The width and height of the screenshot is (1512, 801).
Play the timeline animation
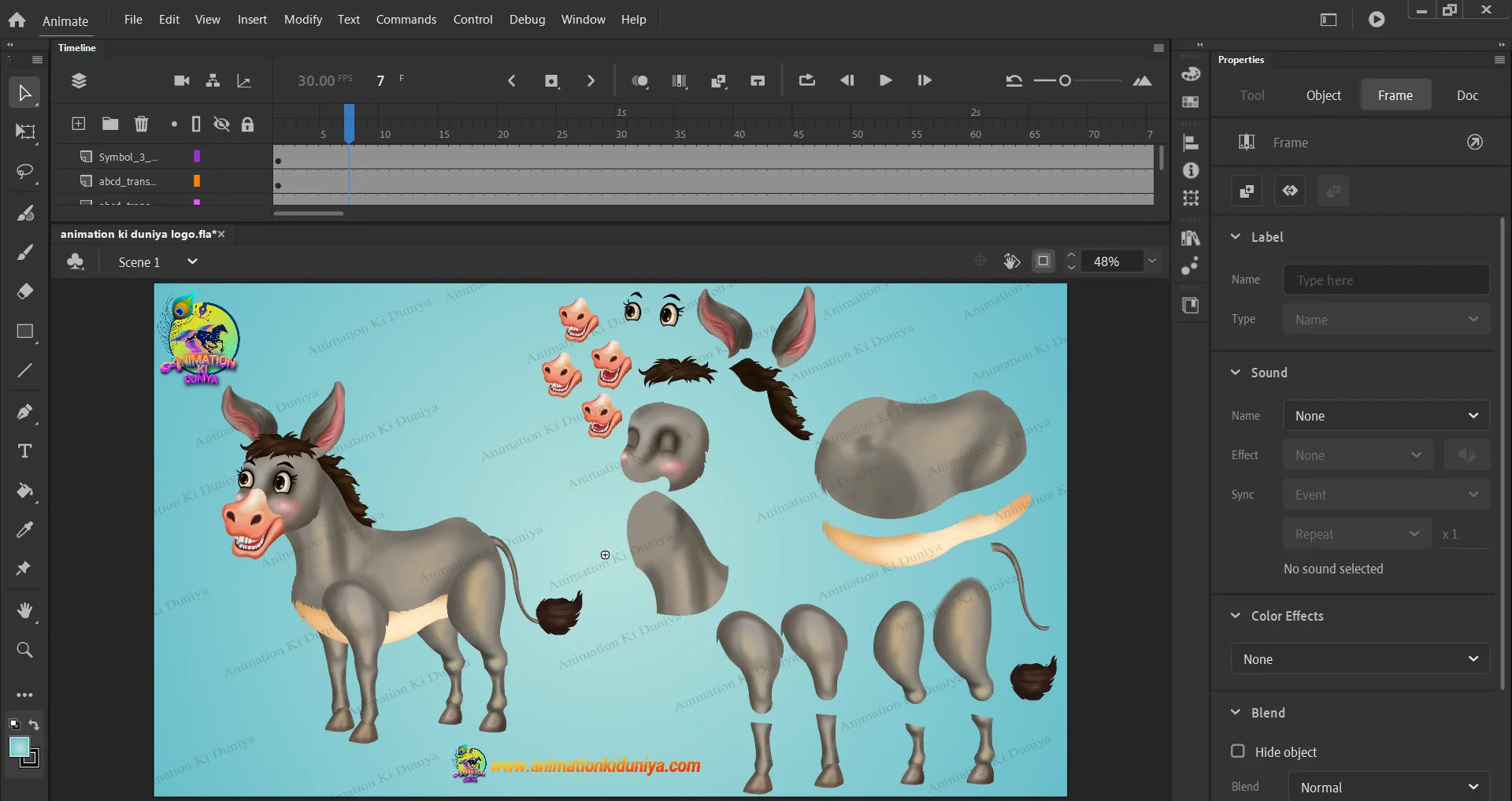tap(885, 81)
